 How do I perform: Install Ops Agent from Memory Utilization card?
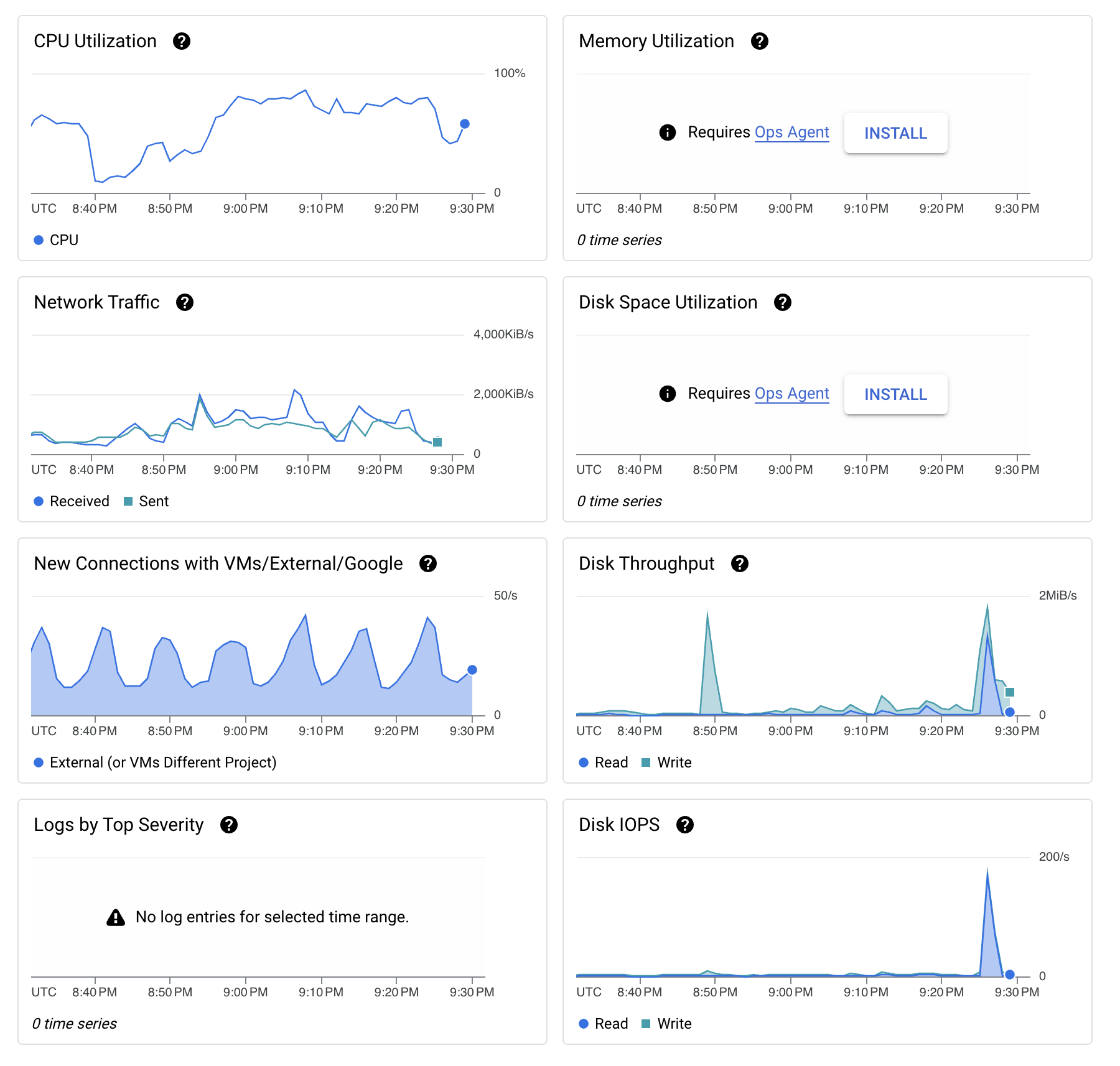(895, 133)
